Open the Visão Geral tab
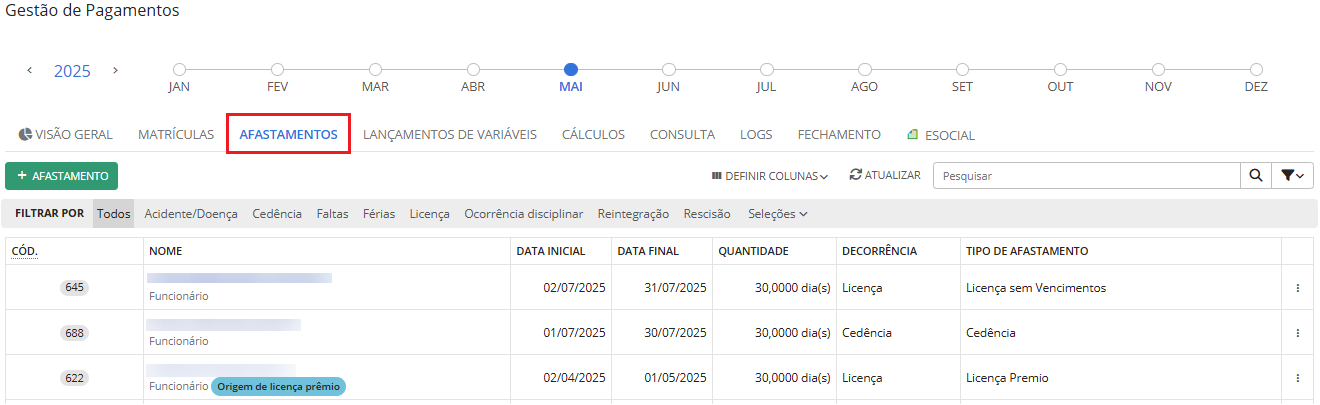1320x405 pixels. tap(66, 135)
